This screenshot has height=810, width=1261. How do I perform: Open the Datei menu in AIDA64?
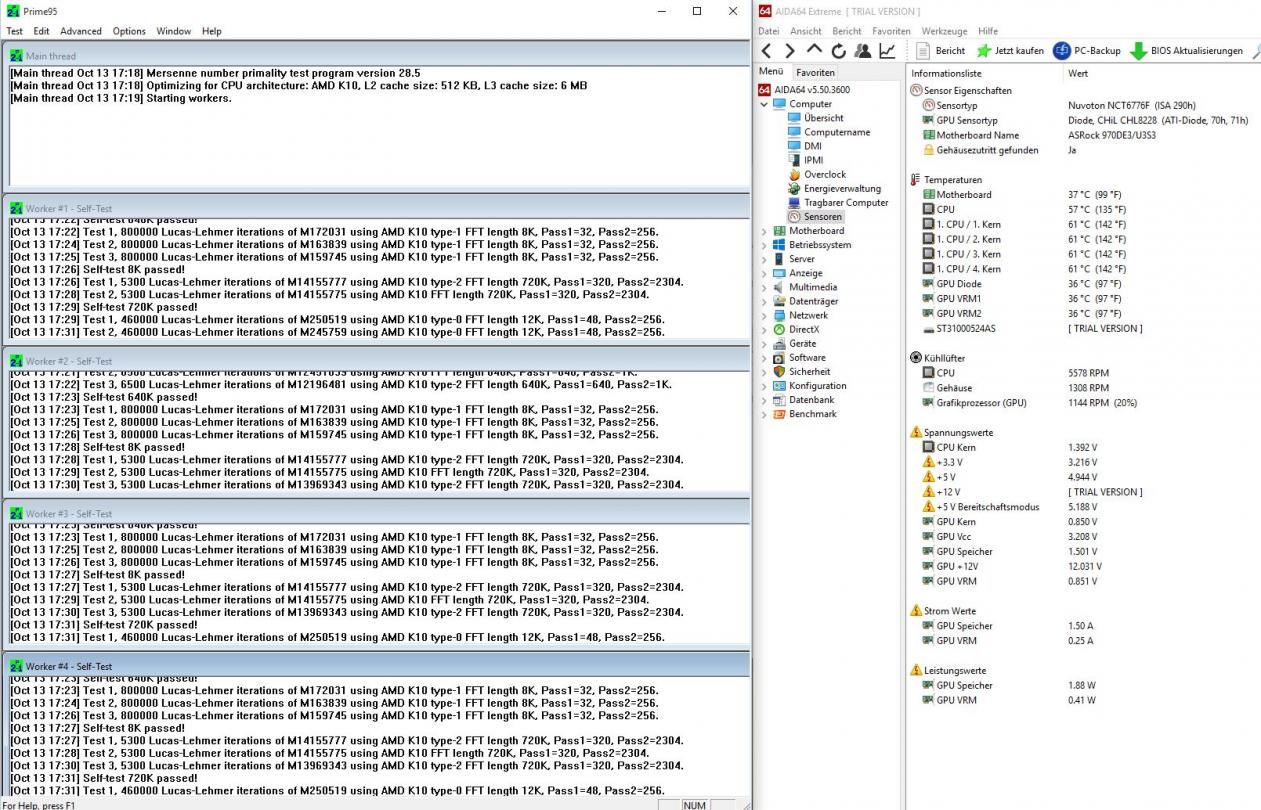click(768, 31)
